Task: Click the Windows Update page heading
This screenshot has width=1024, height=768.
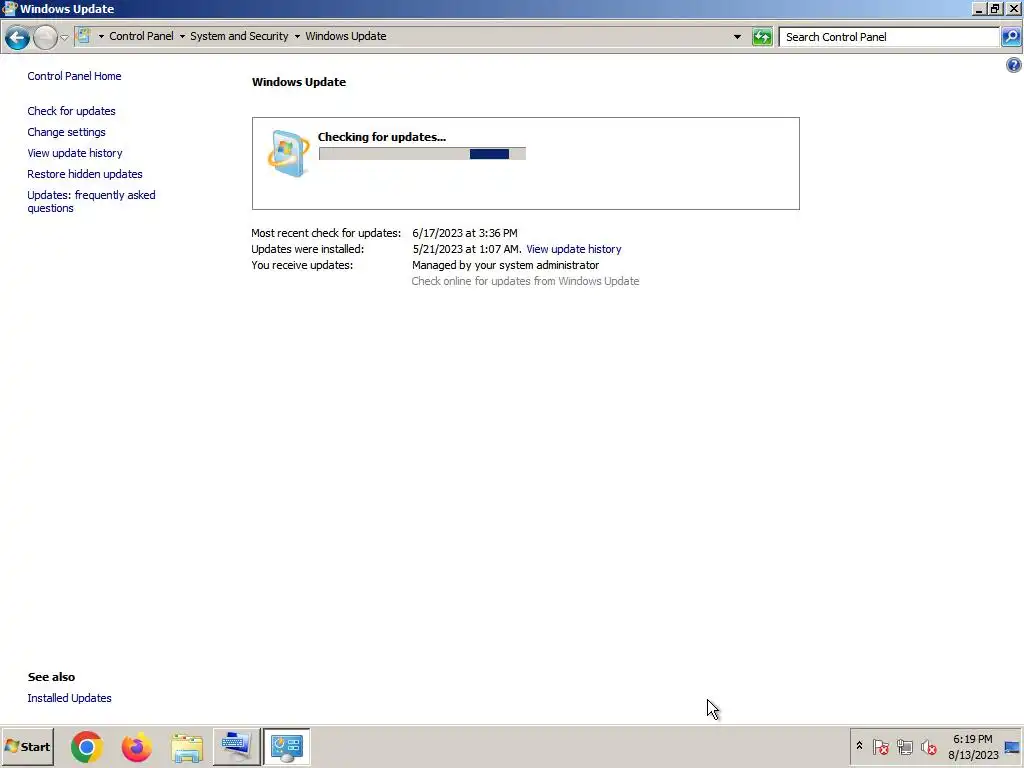Action: pyautogui.click(x=299, y=82)
